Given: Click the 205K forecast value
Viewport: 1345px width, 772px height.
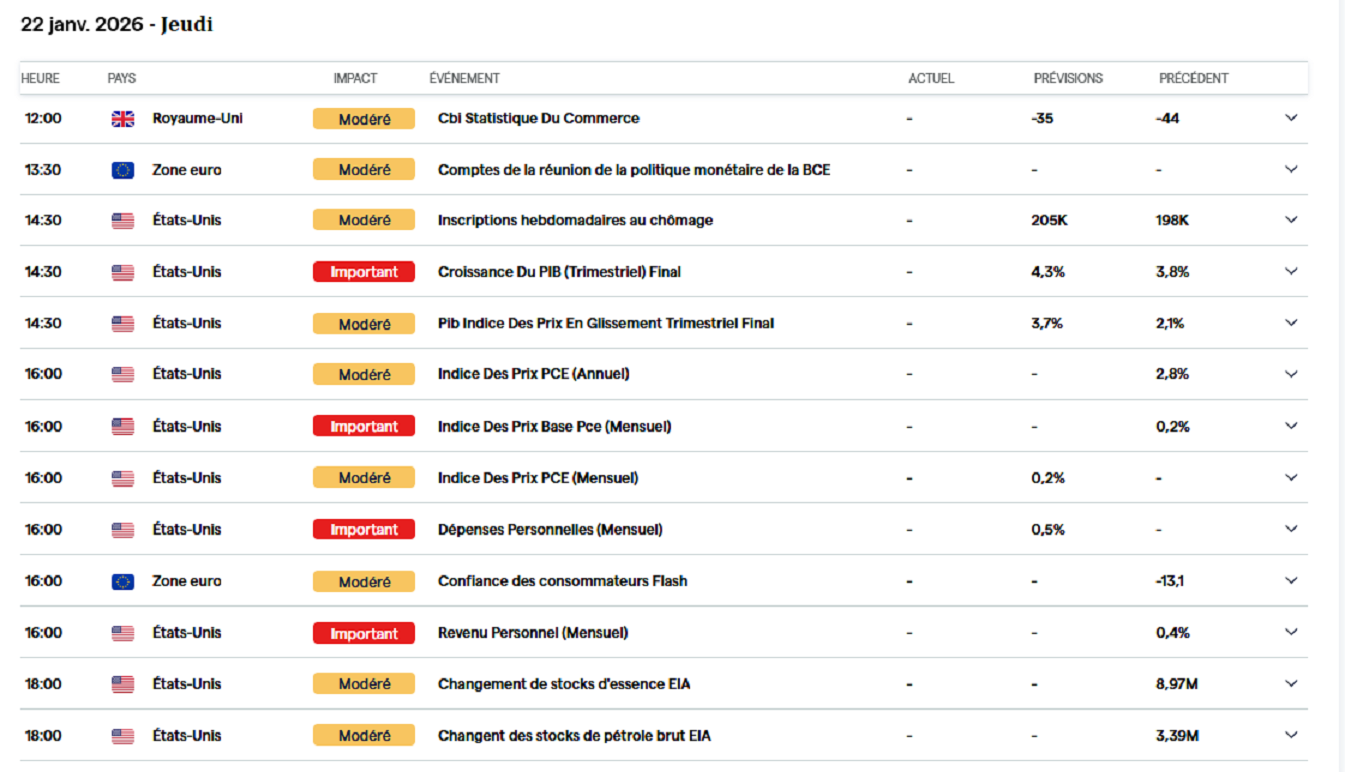Looking at the screenshot, I should 1049,220.
